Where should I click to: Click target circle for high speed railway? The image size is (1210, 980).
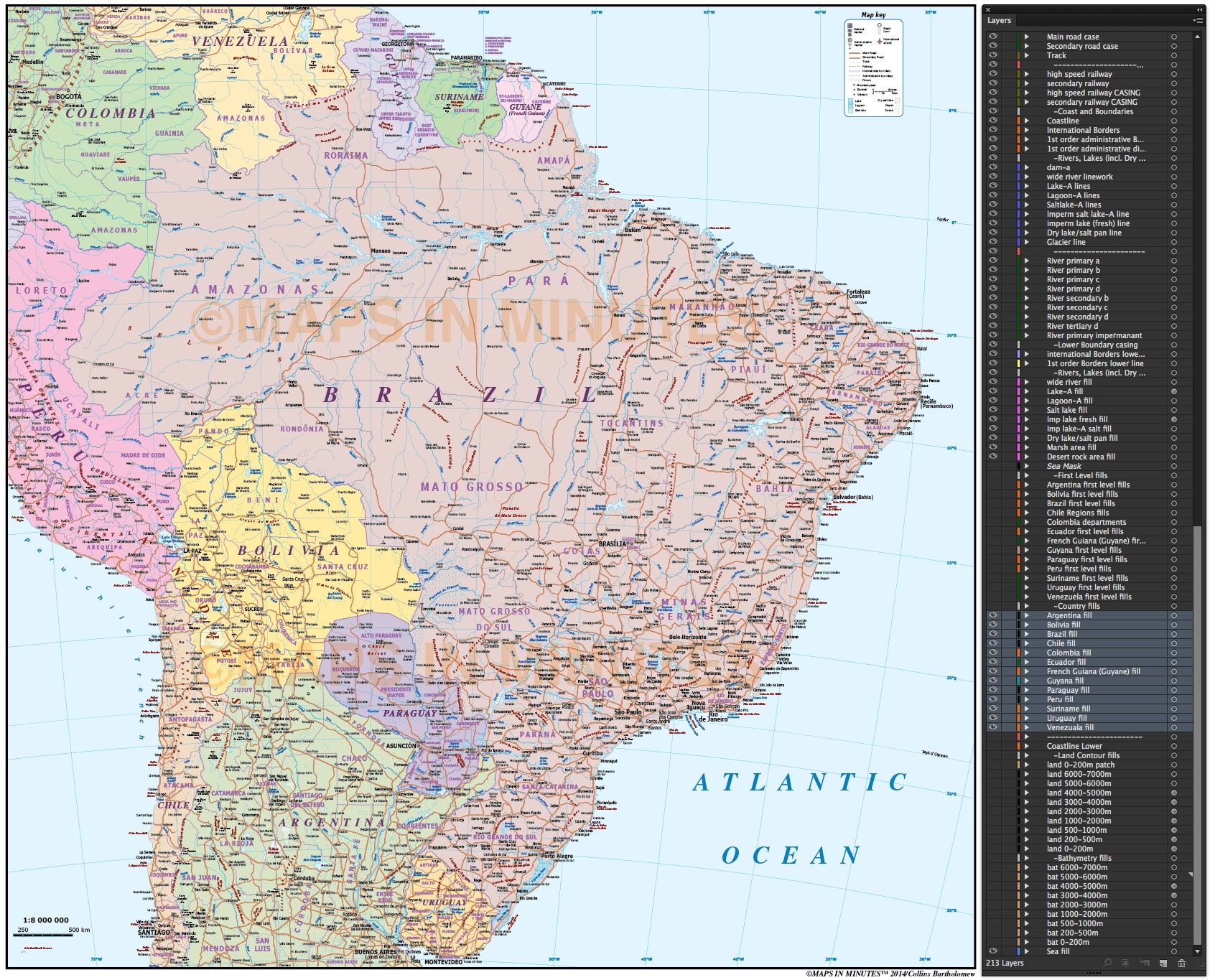(x=1174, y=74)
